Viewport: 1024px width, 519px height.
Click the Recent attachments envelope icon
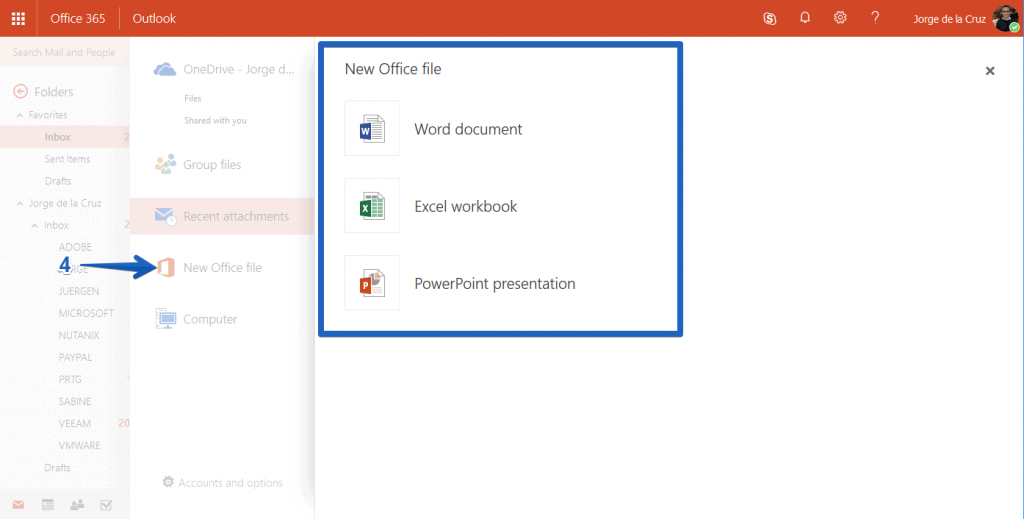[x=165, y=216]
